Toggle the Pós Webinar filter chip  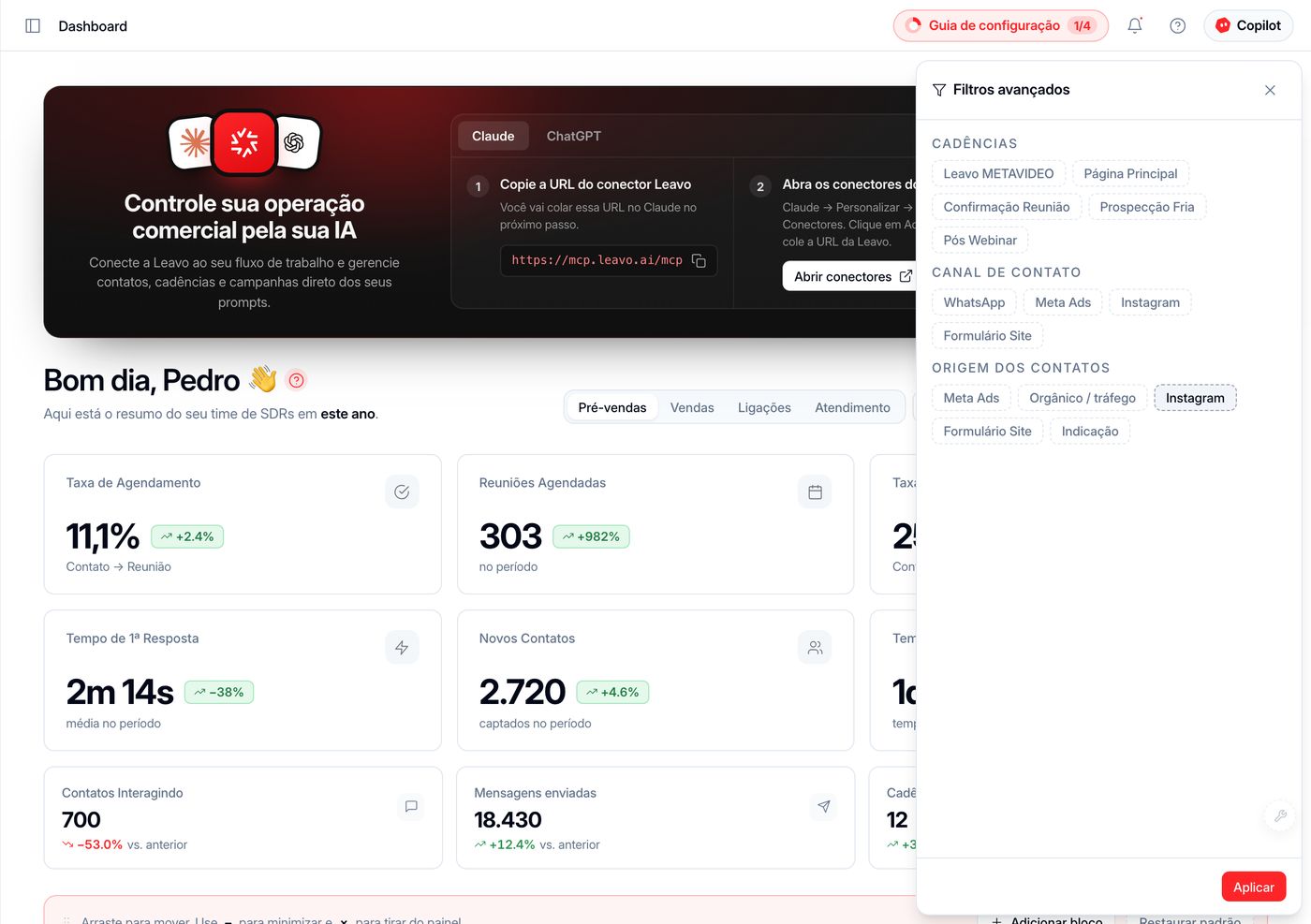click(x=980, y=241)
